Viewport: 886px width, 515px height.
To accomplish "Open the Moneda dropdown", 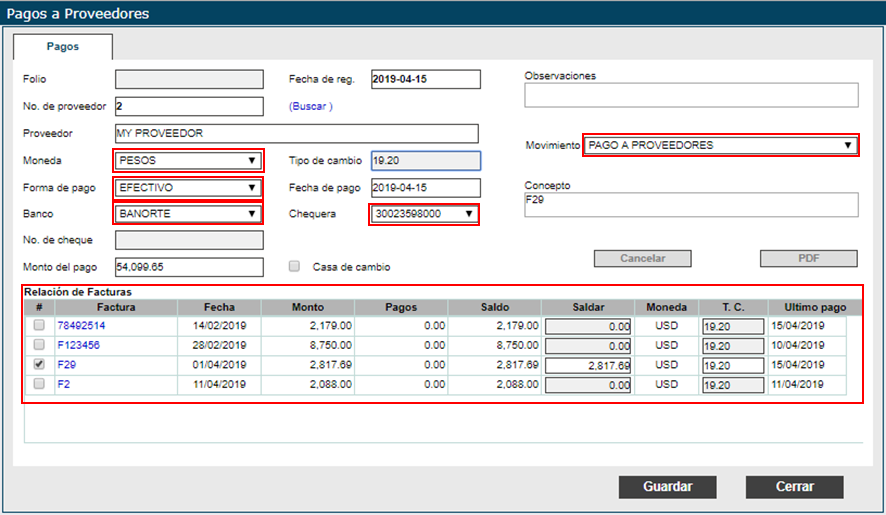I will (188, 160).
